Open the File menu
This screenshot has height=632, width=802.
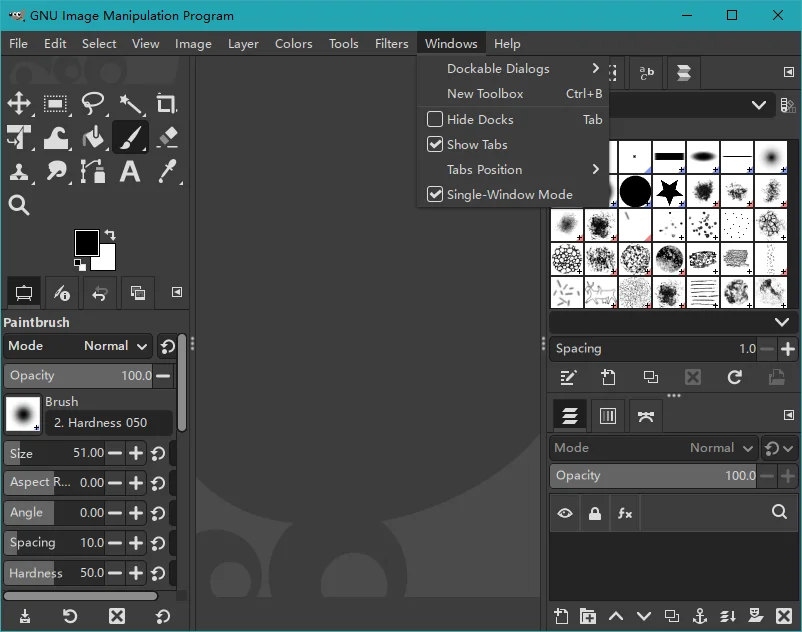[18, 43]
